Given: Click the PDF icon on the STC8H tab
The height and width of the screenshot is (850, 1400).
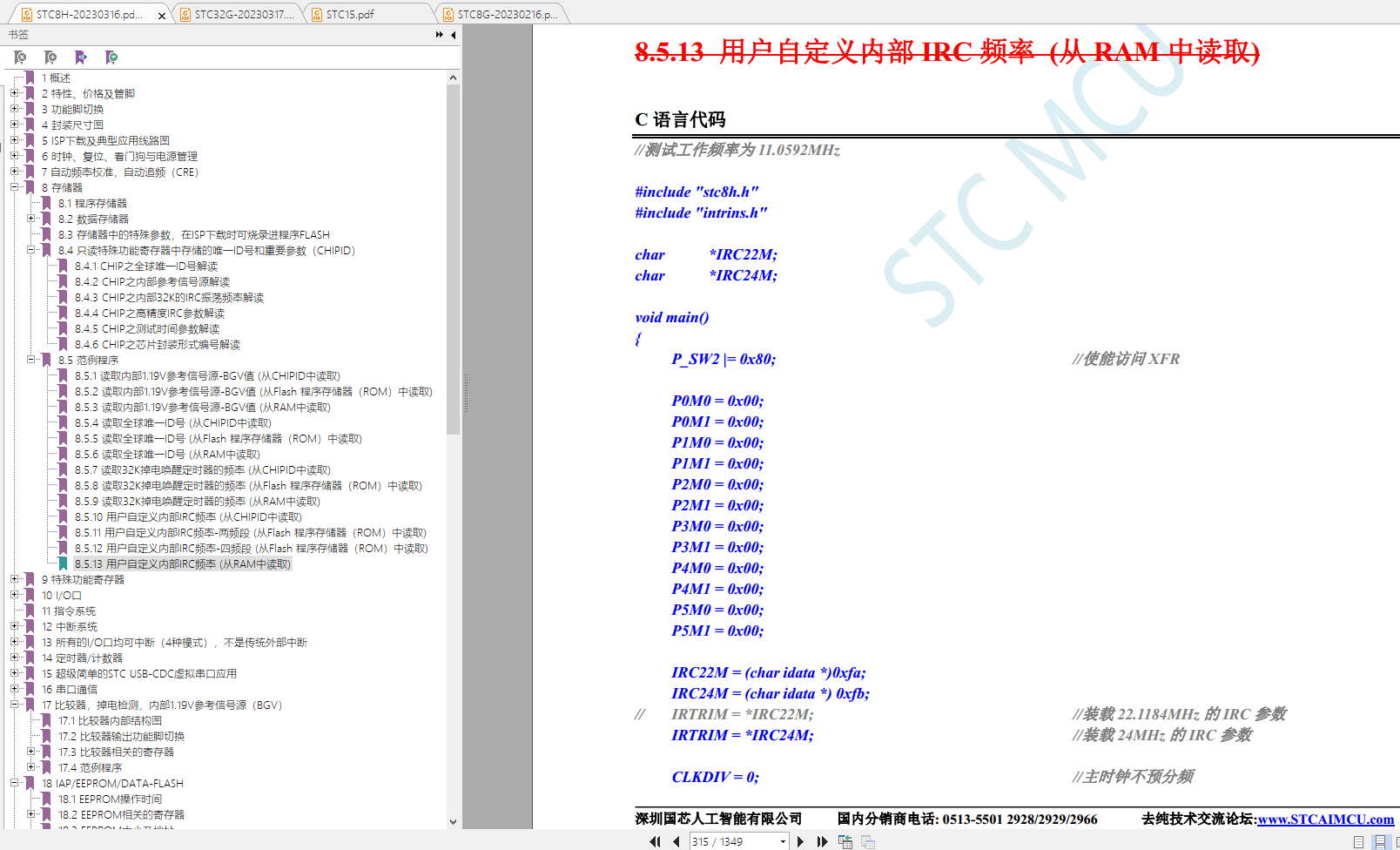Looking at the screenshot, I should (27, 14).
